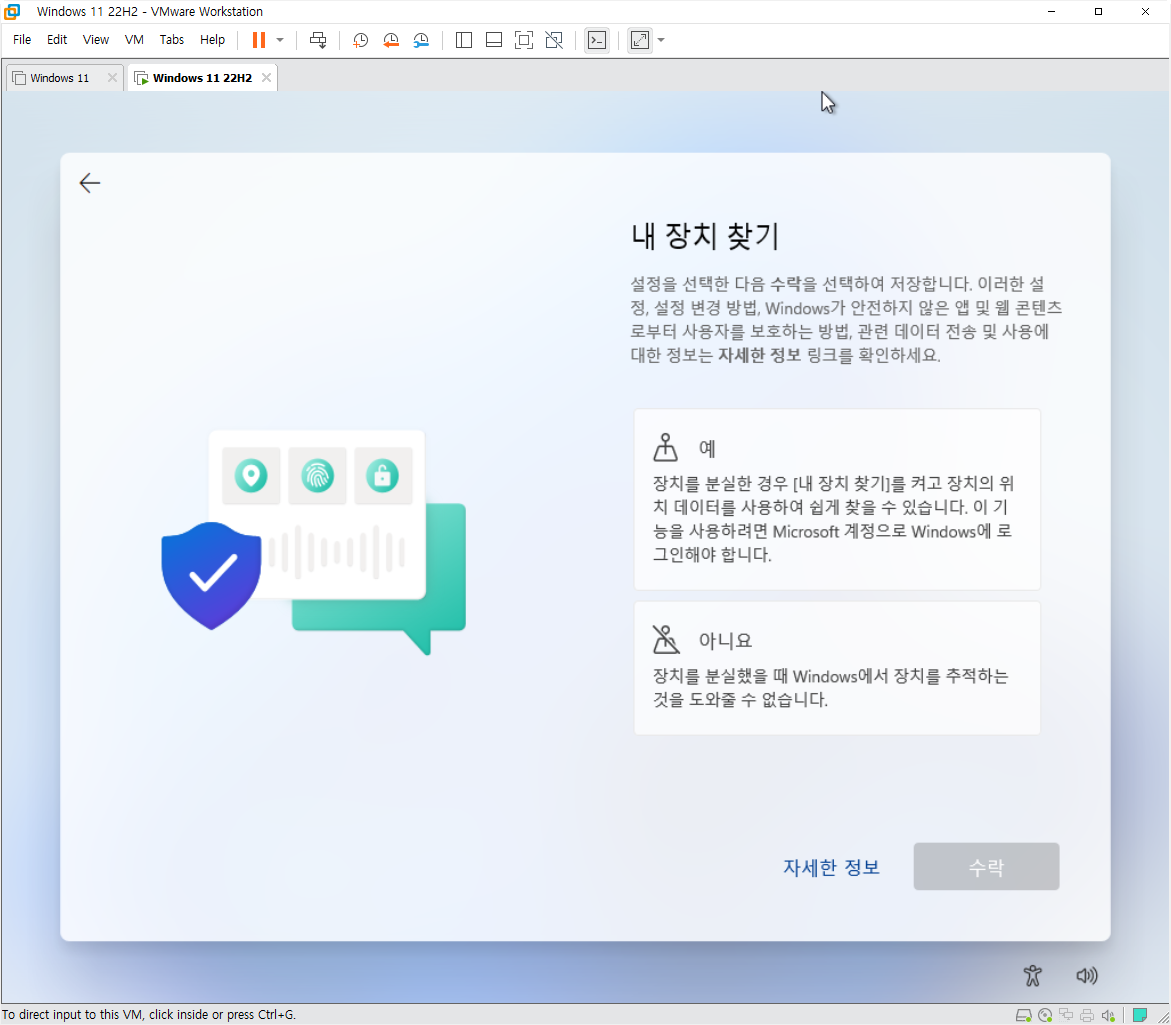This screenshot has width=1171, height=1025.
Task: Take a snapshot of this virtual machine
Action: coord(360,40)
